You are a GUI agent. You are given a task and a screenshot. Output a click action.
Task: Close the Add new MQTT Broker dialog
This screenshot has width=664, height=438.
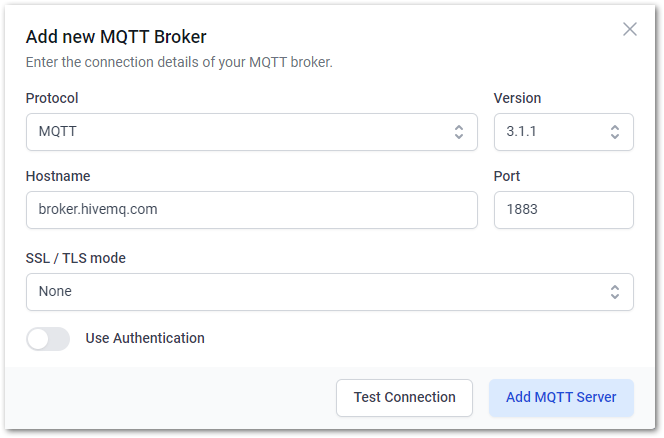pos(630,29)
